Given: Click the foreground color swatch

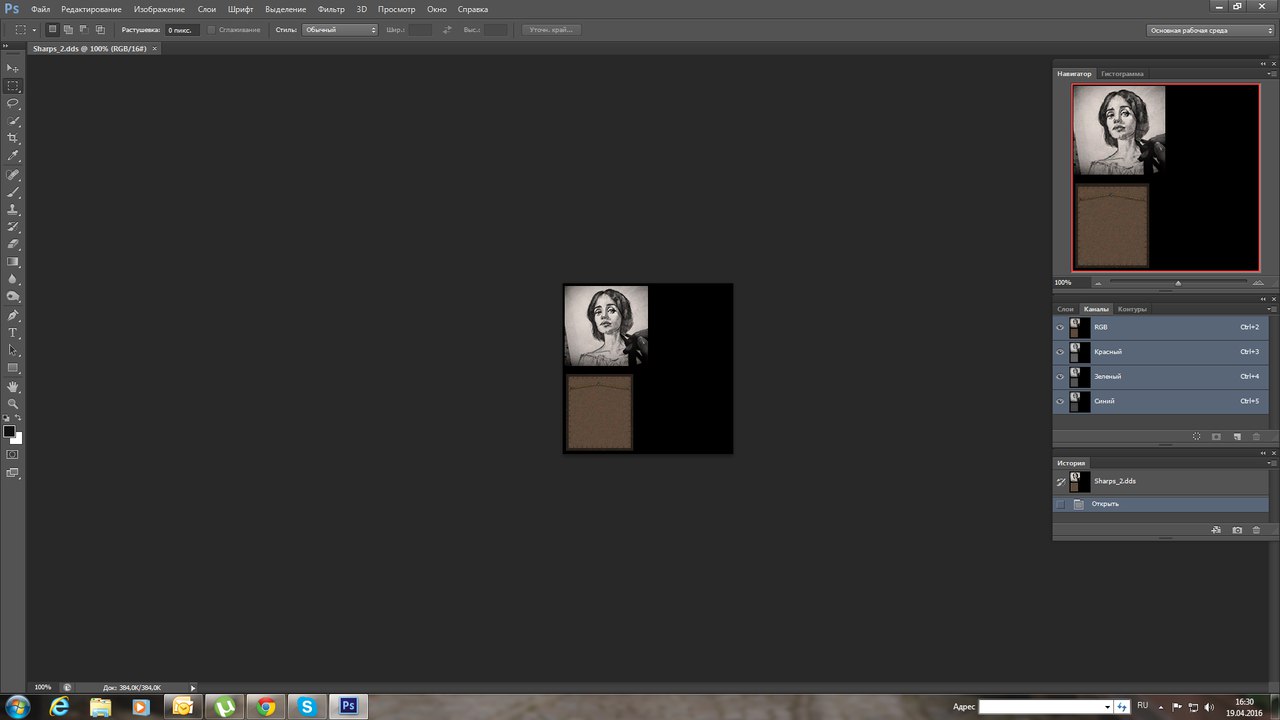Looking at the screenshot, I should click(9, 431).
